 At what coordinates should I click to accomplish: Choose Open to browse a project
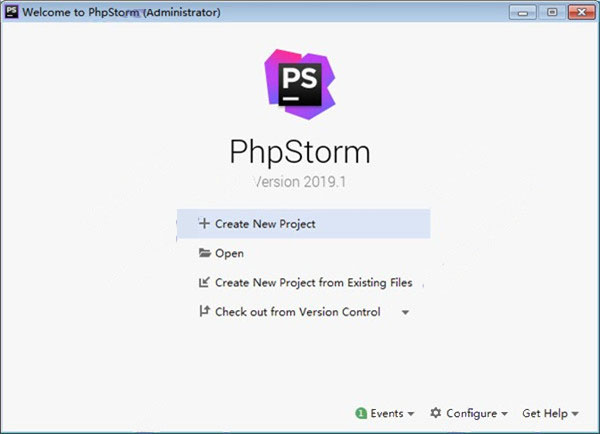229,253
